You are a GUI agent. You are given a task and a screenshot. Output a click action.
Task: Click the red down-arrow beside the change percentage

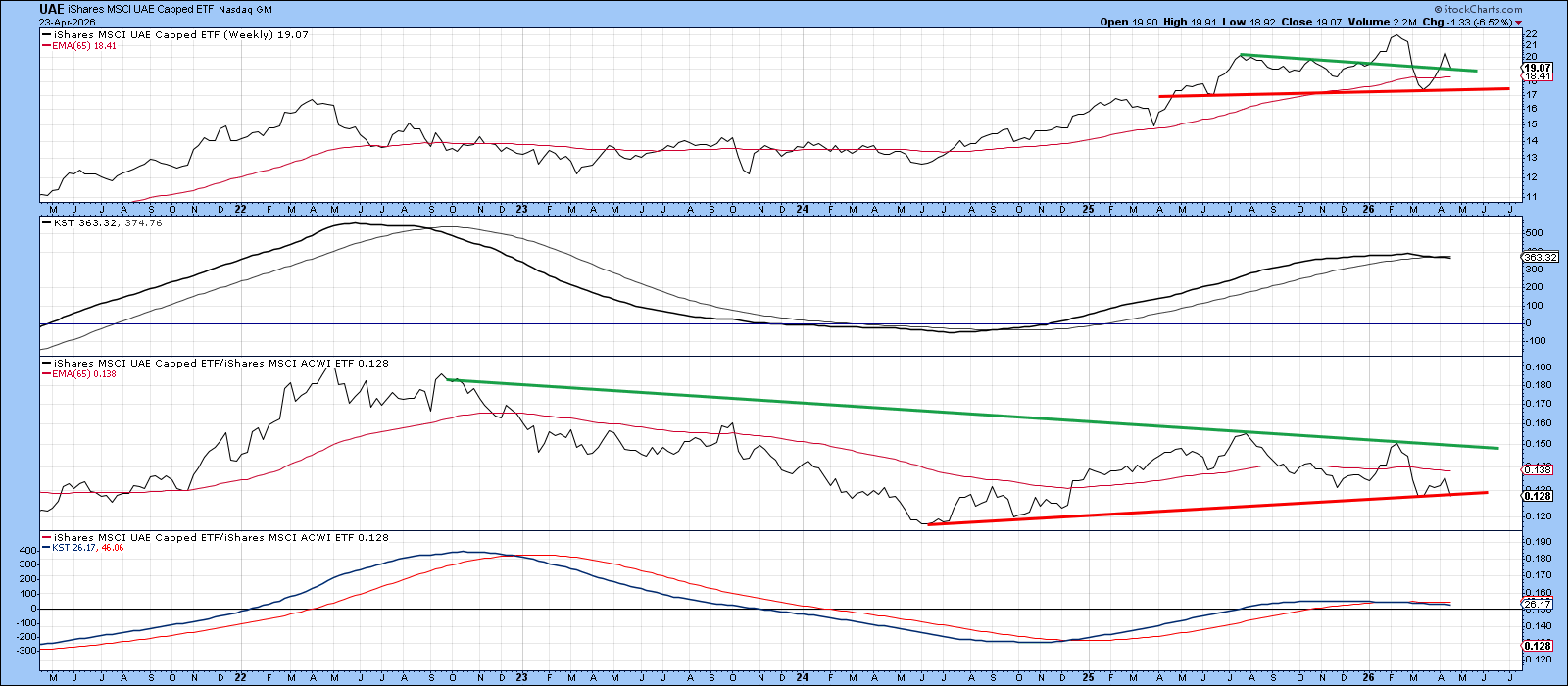[1518, 22]
